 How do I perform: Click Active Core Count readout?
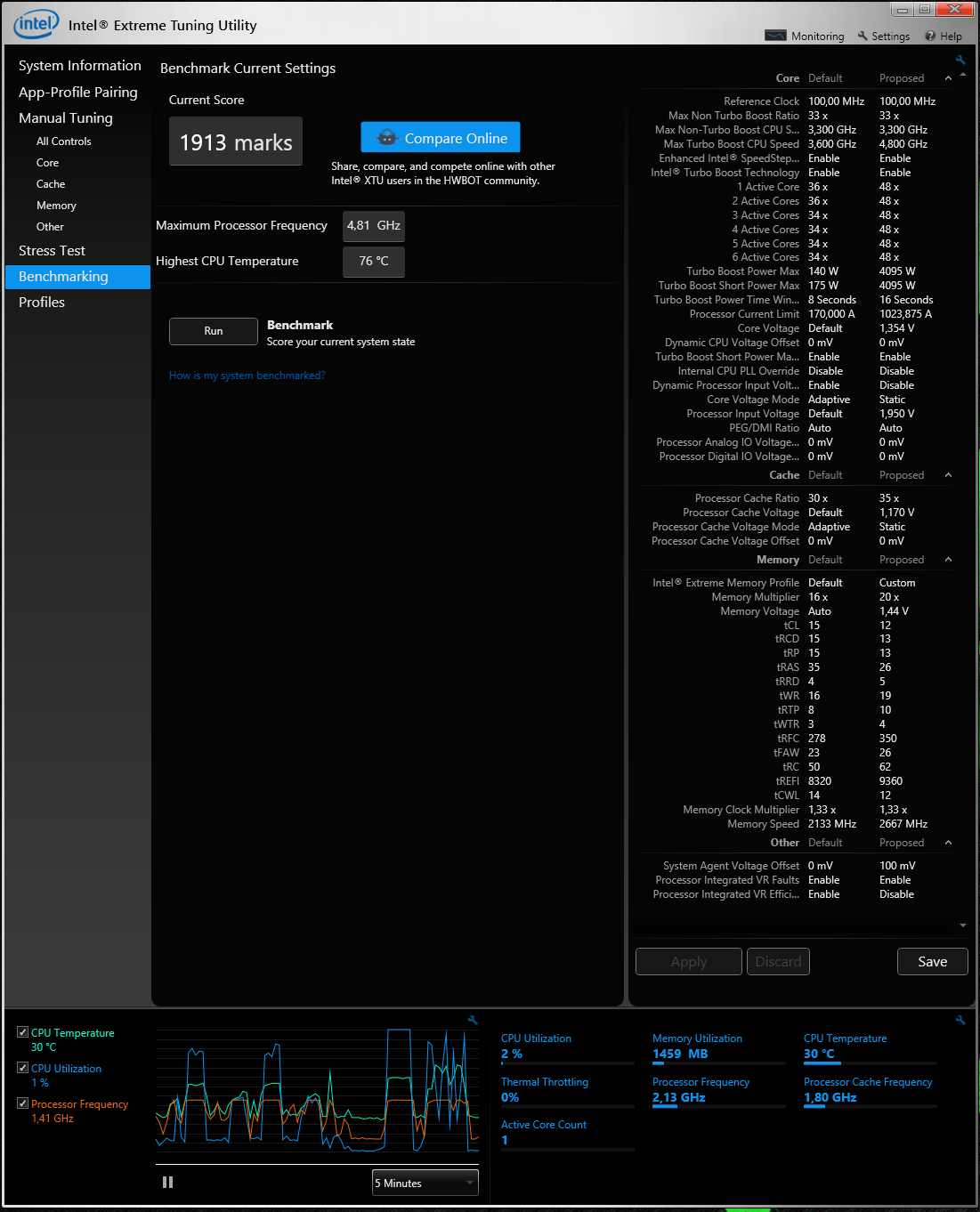(x=567, y=1133)
